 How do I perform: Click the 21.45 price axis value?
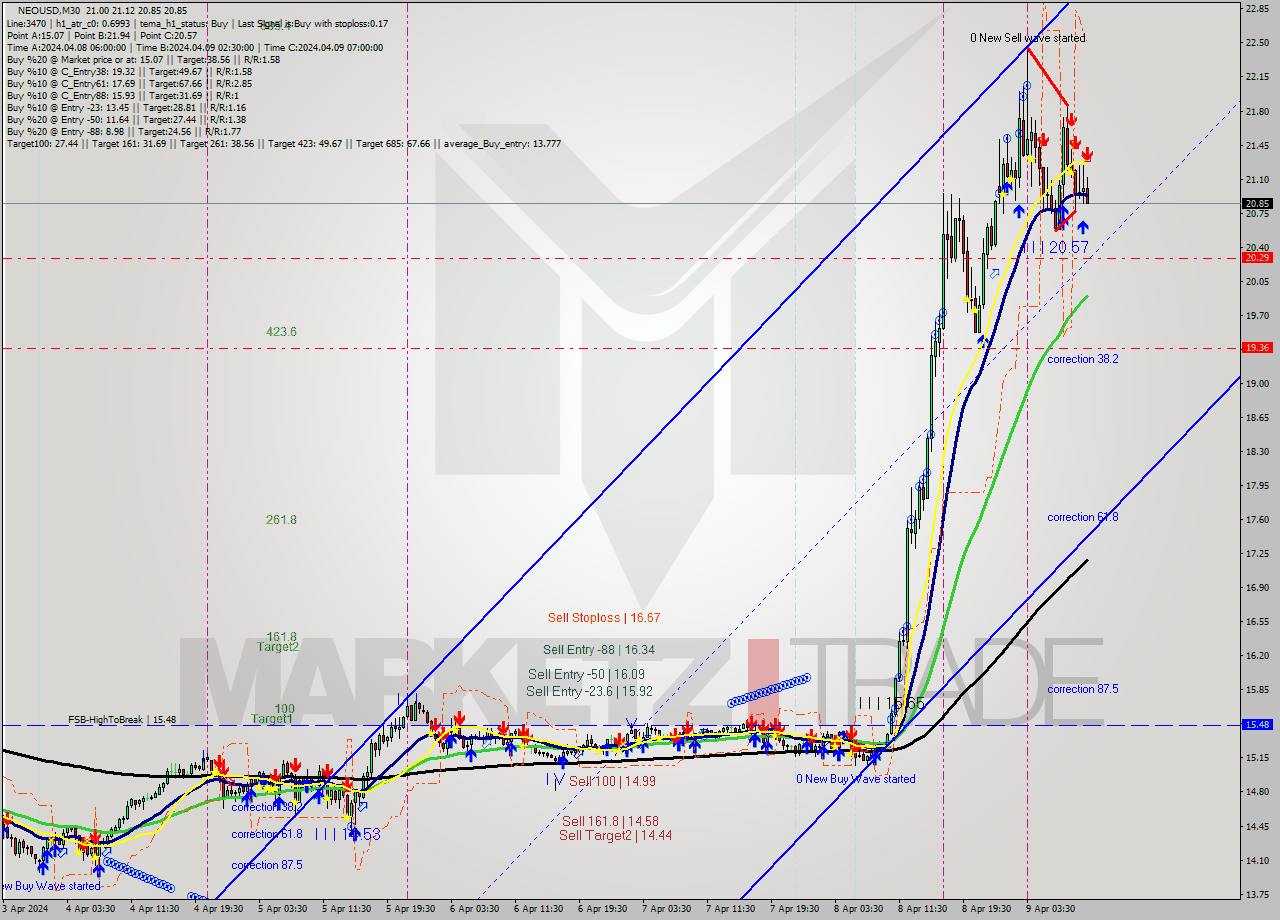pyautogui.click(x=1257, y=146)
